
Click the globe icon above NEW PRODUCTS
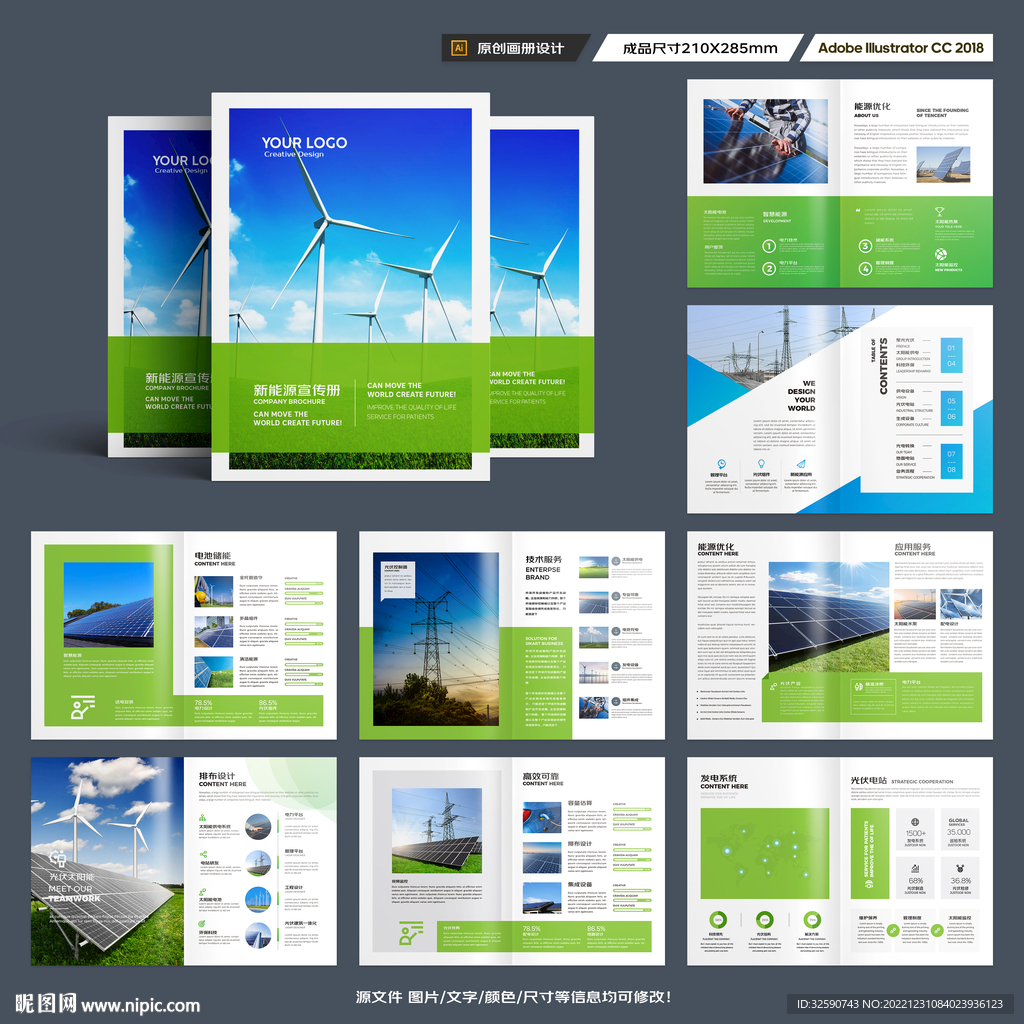(940, 254)
